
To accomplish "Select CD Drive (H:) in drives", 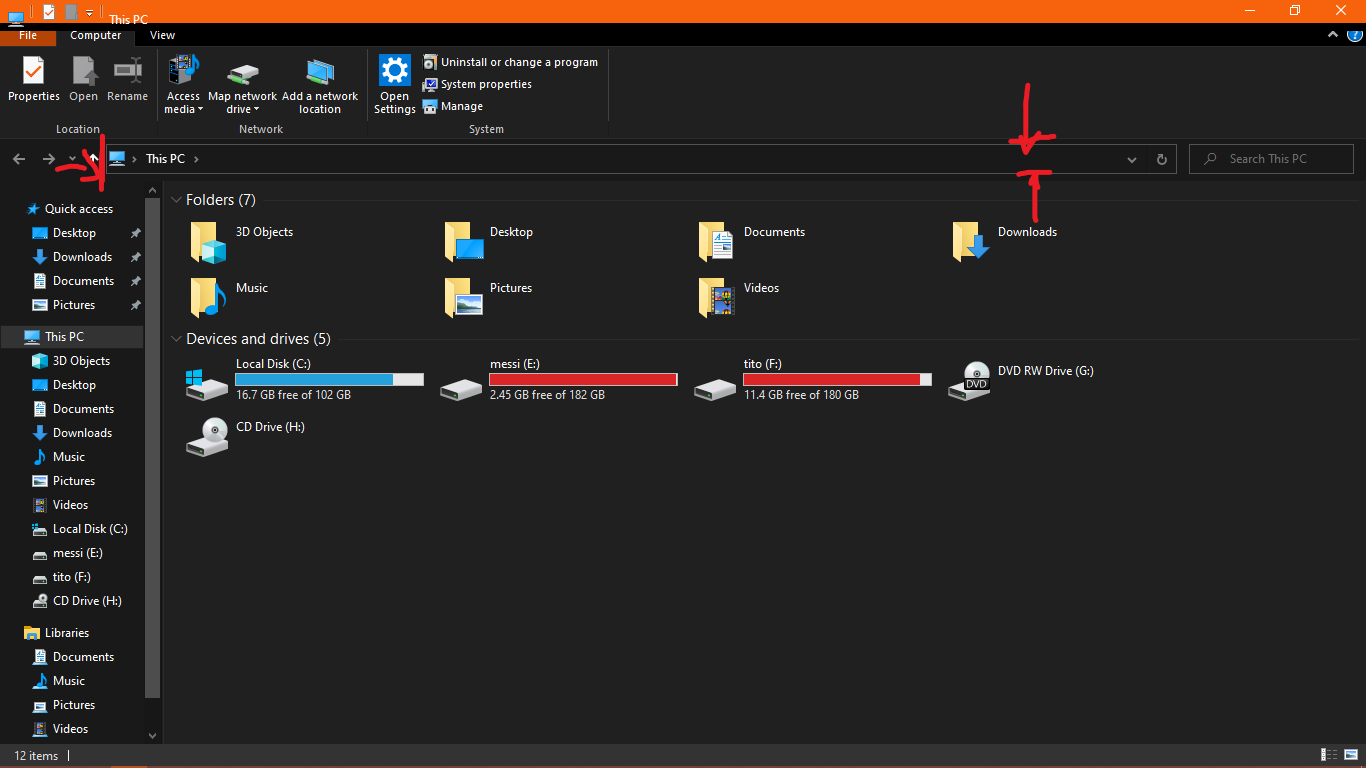I will [x=245, y=436].
